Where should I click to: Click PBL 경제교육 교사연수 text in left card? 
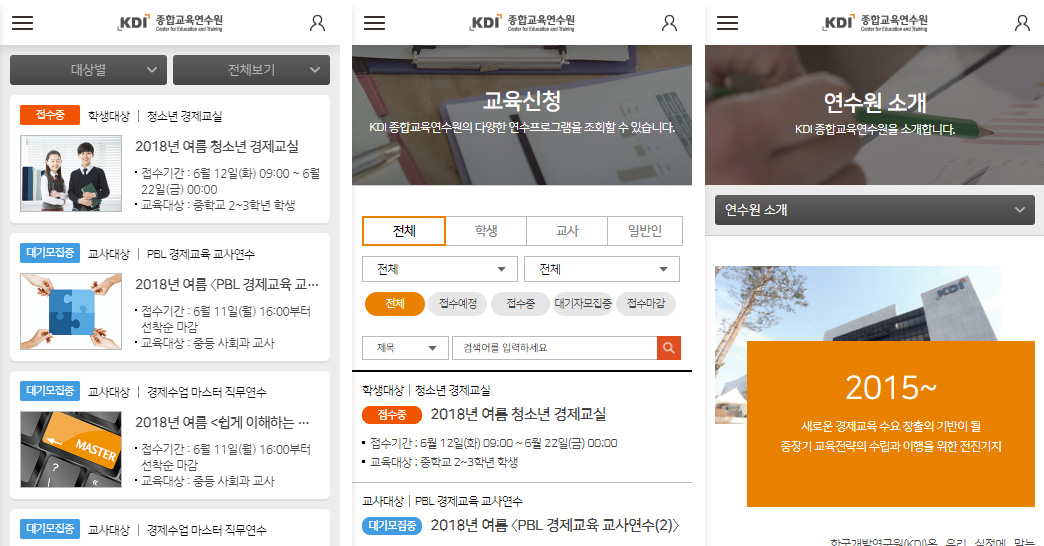(x=200, y=254)
